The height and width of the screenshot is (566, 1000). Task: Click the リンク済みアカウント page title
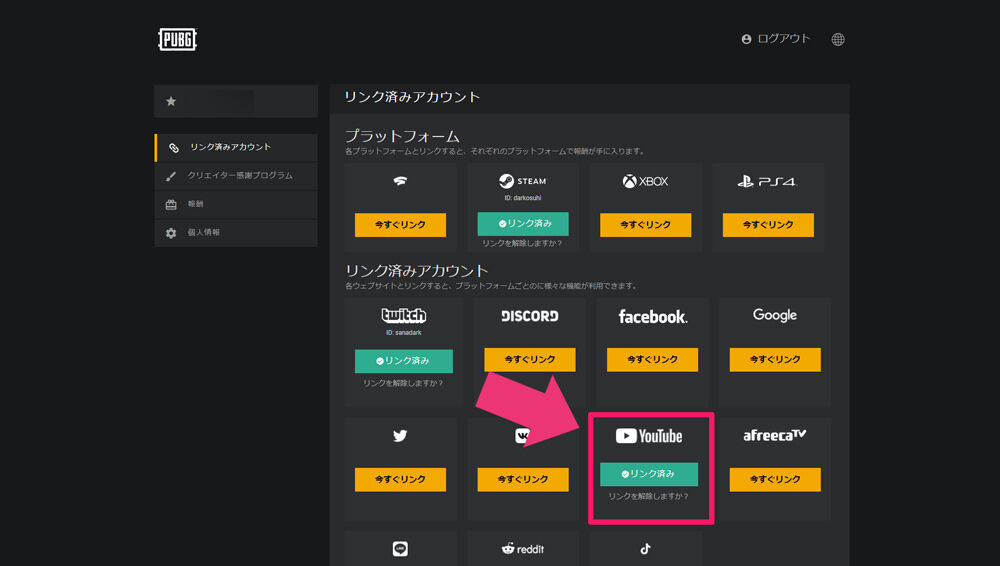[x=412, y=97]
